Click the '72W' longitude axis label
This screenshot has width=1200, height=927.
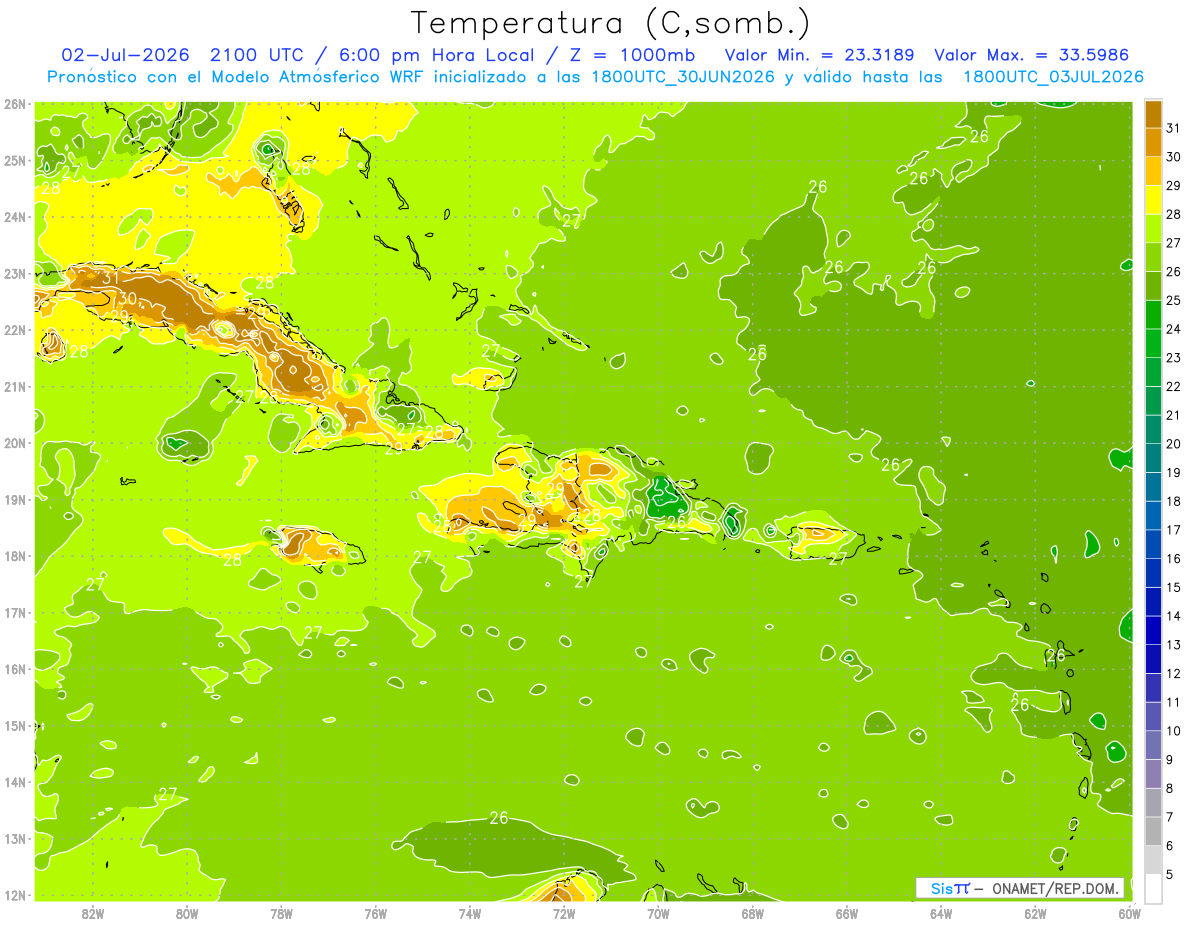[x=563, y=913]
